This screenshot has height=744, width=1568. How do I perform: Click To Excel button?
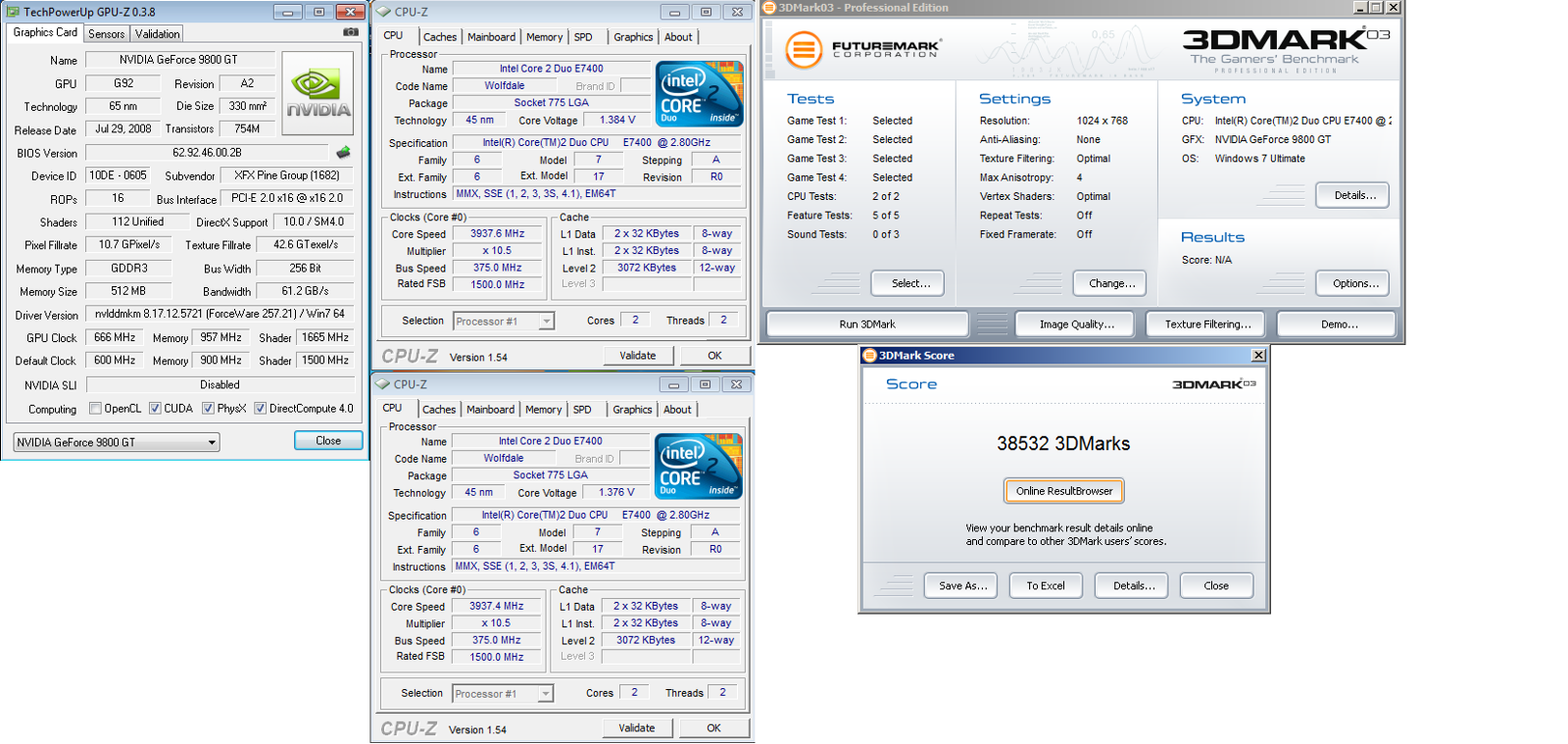tap(1046, 586)
